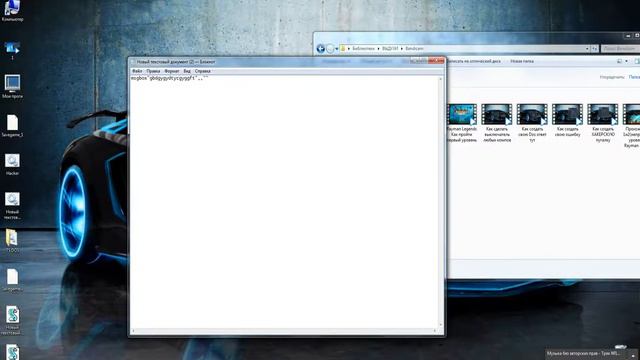This screenshot has height=360, width=640.
Task: Select the Savegame_5 file desktop icon
Action: click(12, 126)
